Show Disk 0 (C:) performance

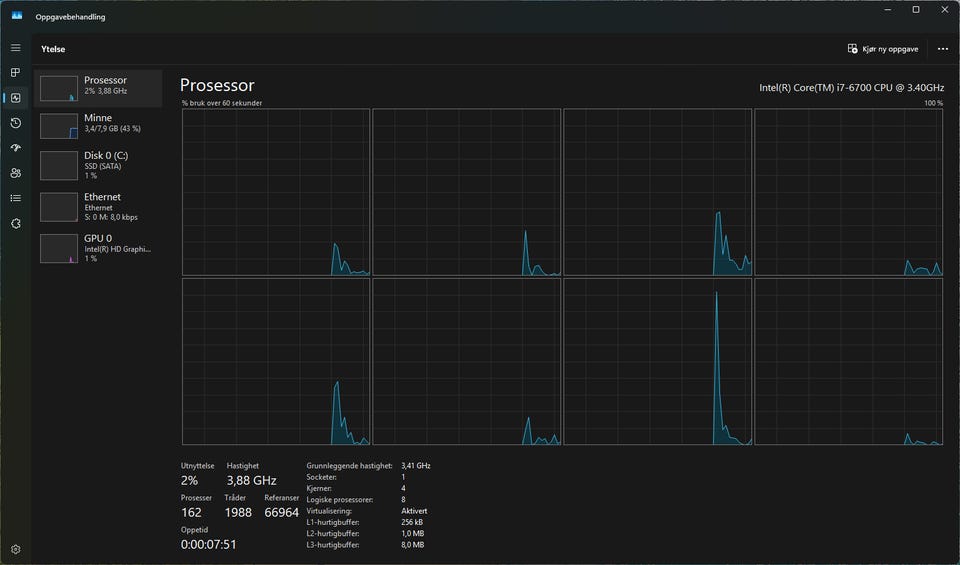98,165
